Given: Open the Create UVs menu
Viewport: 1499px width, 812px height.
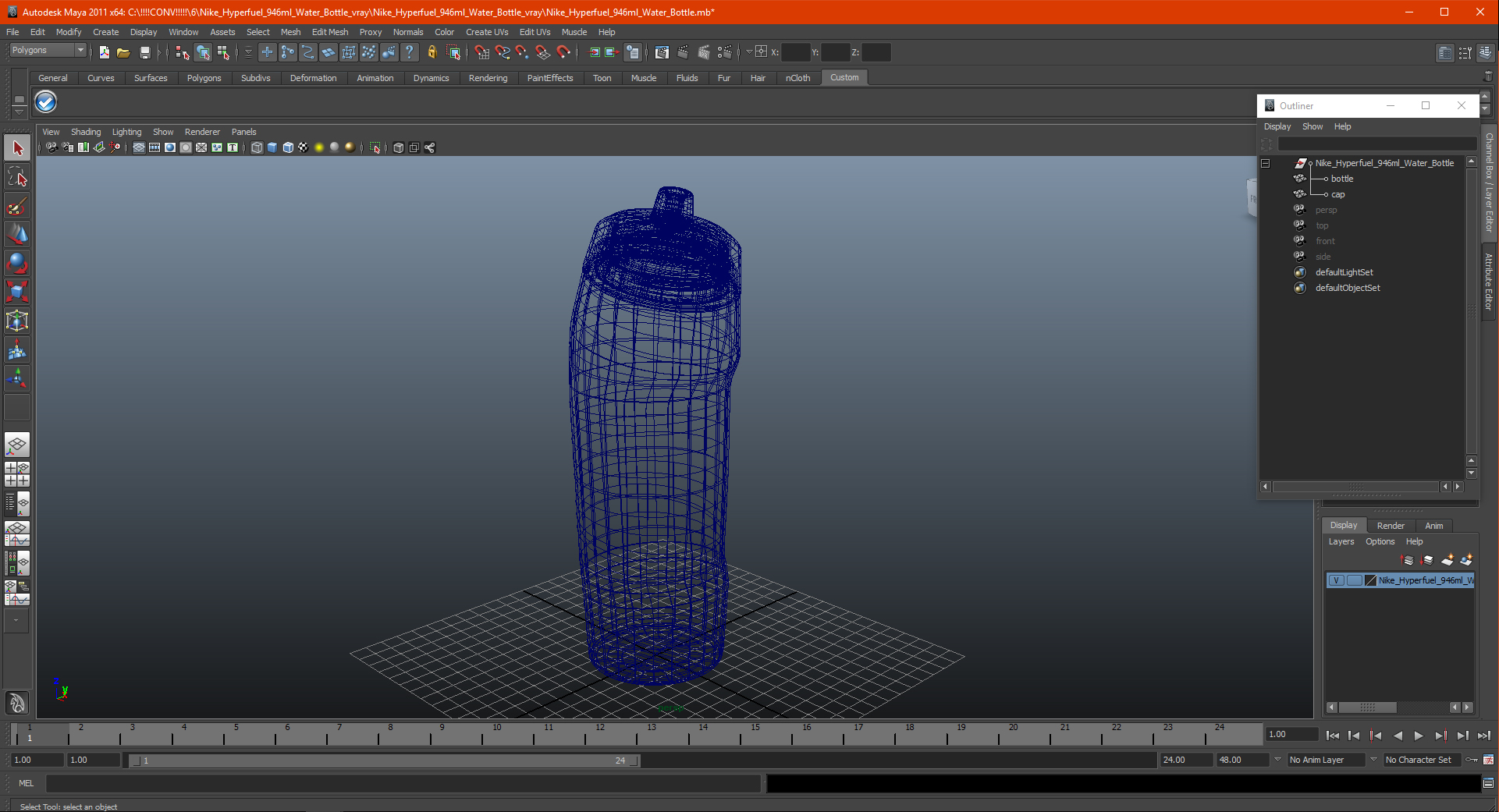Looking at the screenshot, I should coord(487,32).
